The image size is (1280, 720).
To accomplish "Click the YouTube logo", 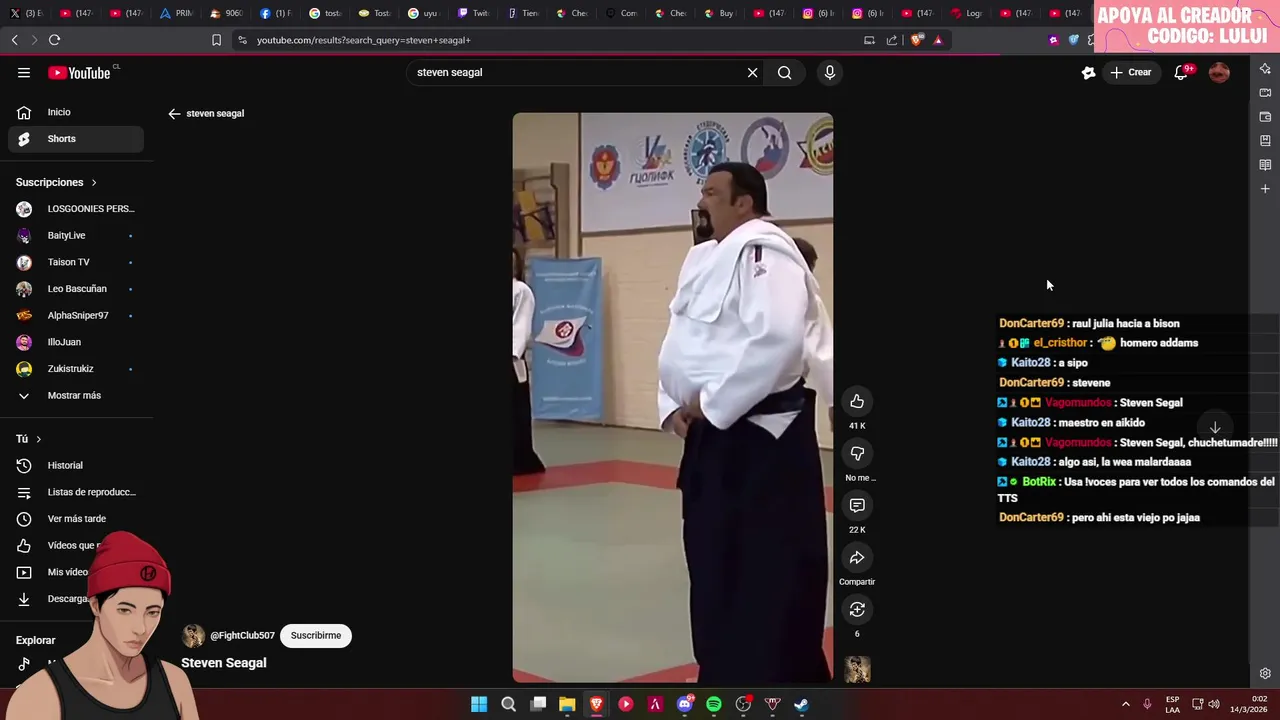I will pyautogui.click(x=79, y=72).
